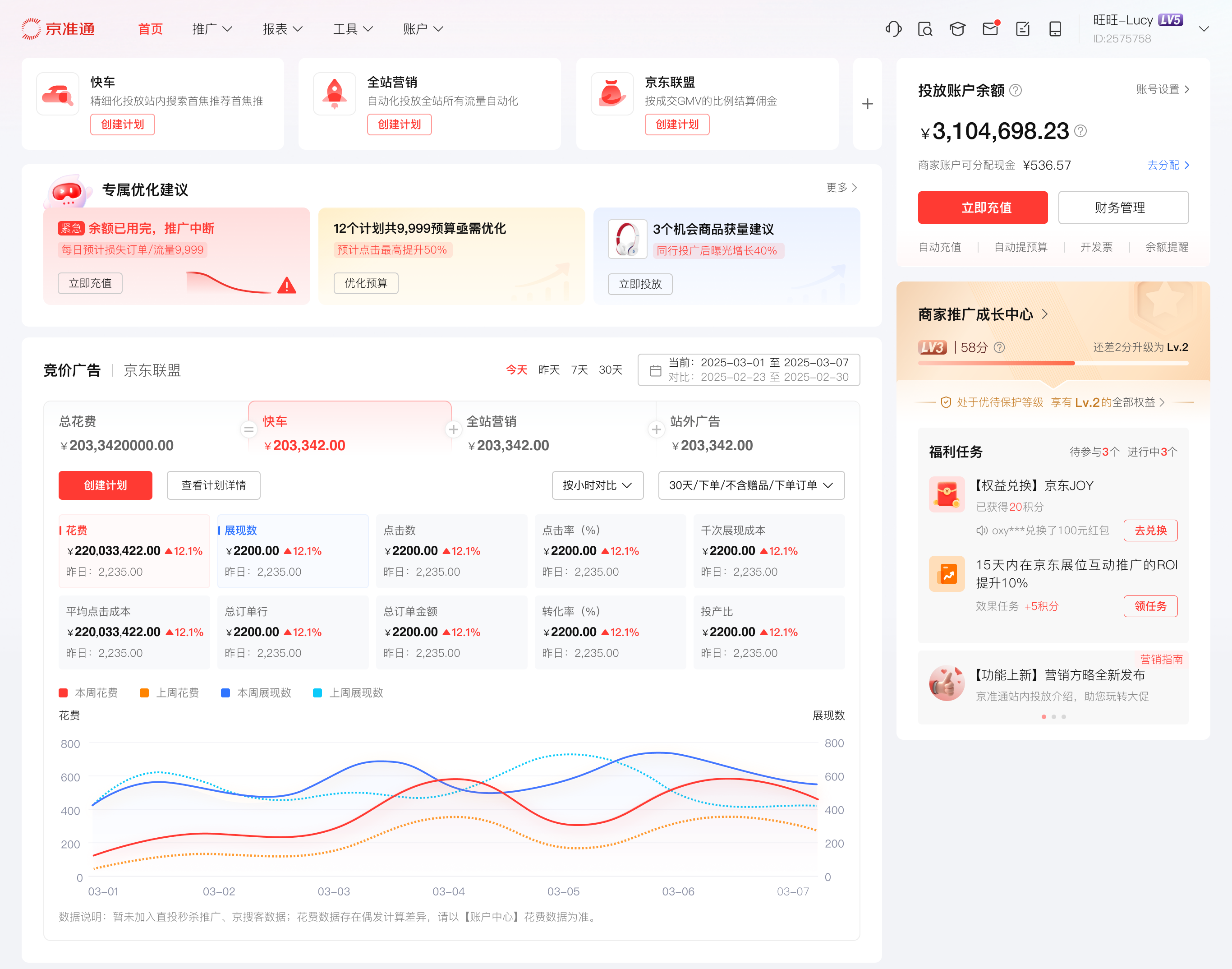Viewport: 1232px width, 969px height.
Task: Click the LV3 growth progress bar
Action: (x=1053, y=363)
